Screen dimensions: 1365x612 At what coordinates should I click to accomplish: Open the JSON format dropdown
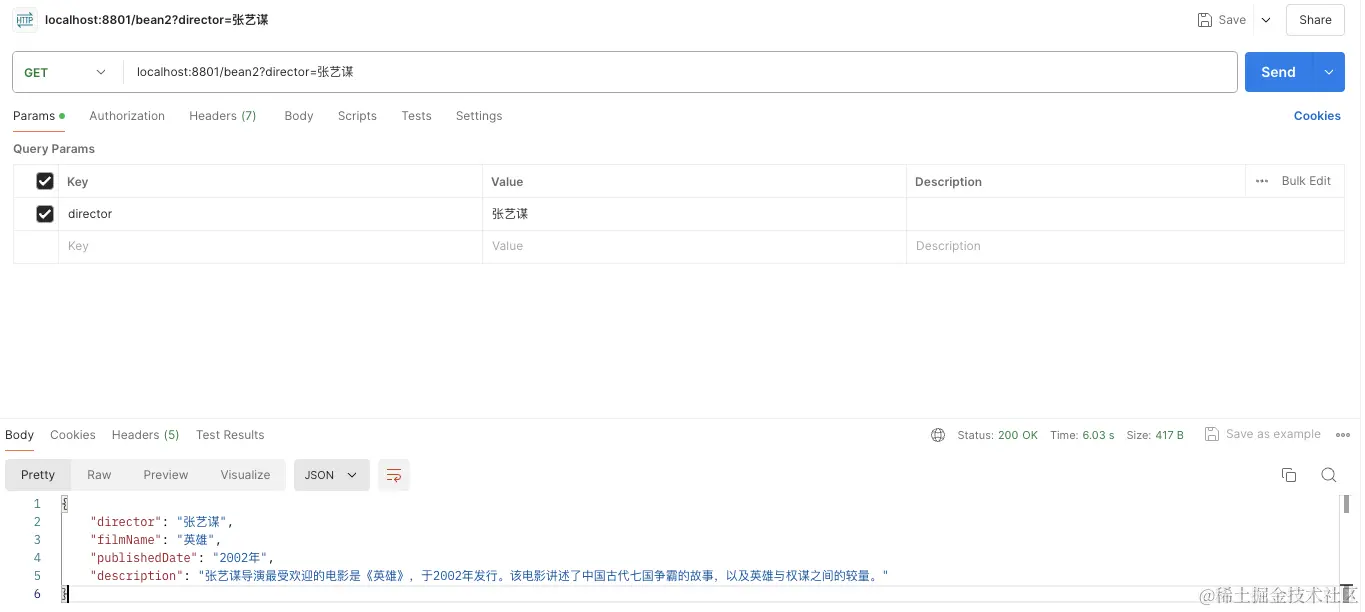click(332, 475)
